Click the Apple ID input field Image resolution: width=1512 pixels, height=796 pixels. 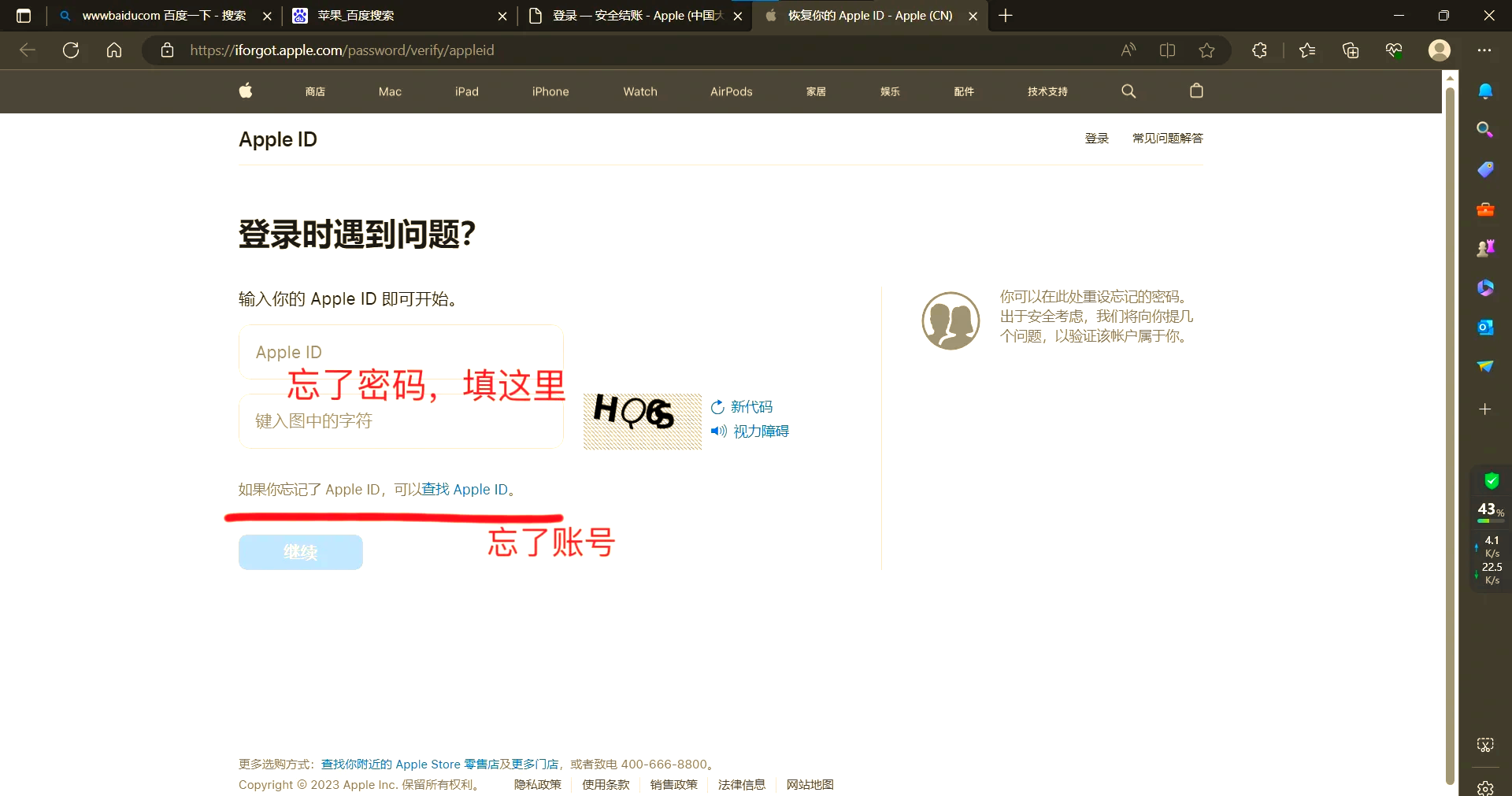[400, 352]
